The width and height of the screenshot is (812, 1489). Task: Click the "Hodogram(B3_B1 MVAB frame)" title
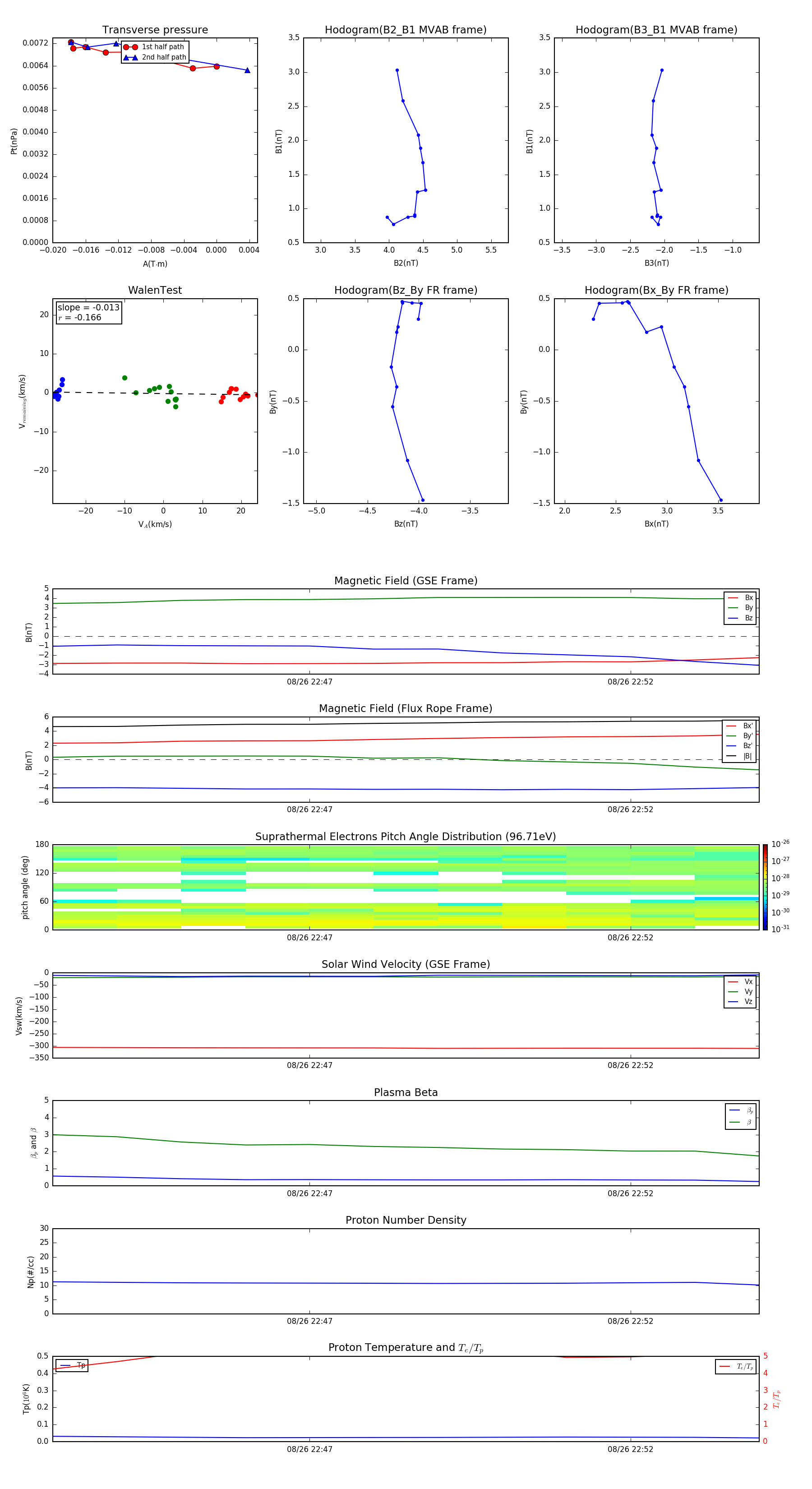pos(656,30)
